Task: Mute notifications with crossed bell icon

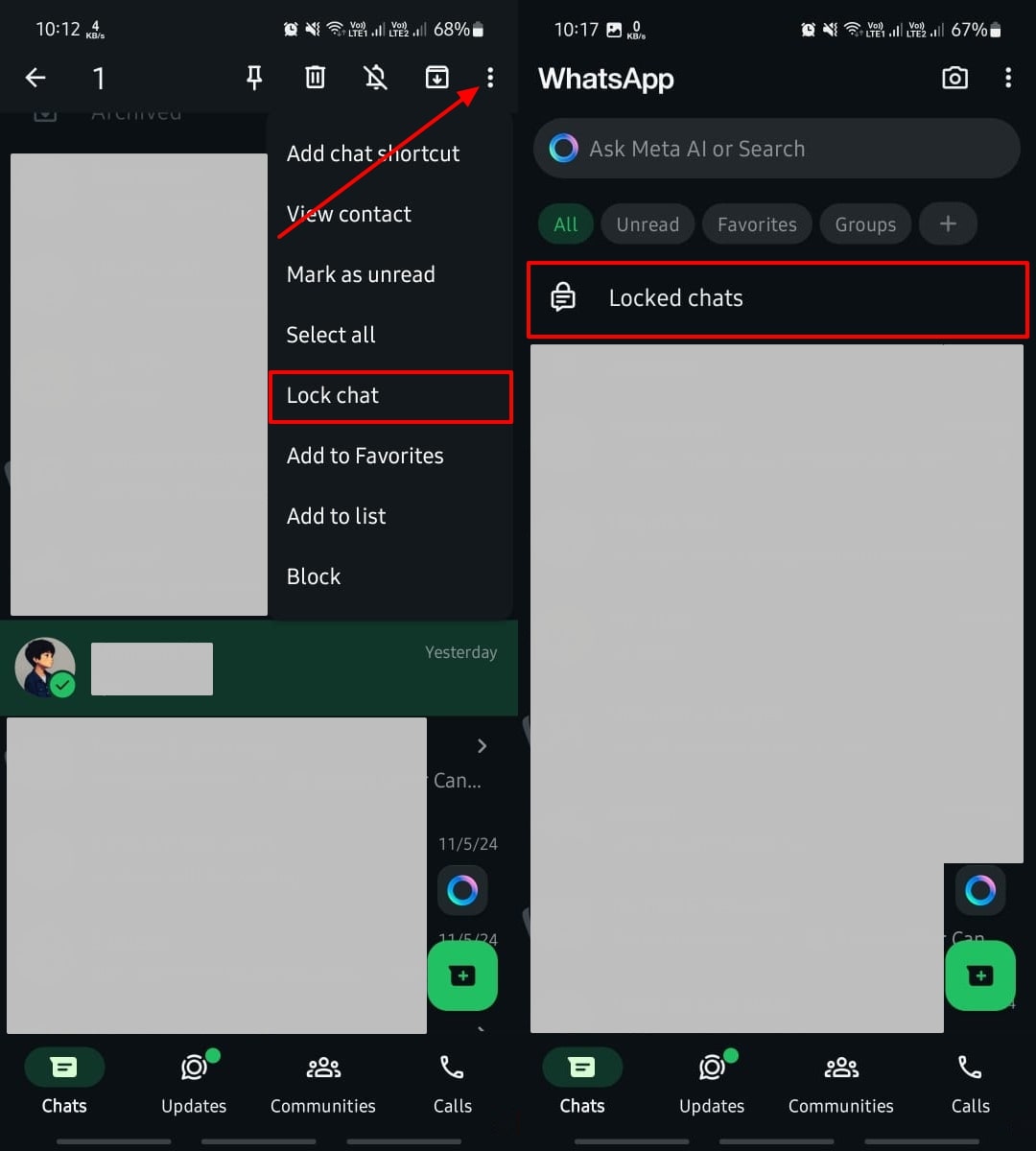Action: click(376, 78)
